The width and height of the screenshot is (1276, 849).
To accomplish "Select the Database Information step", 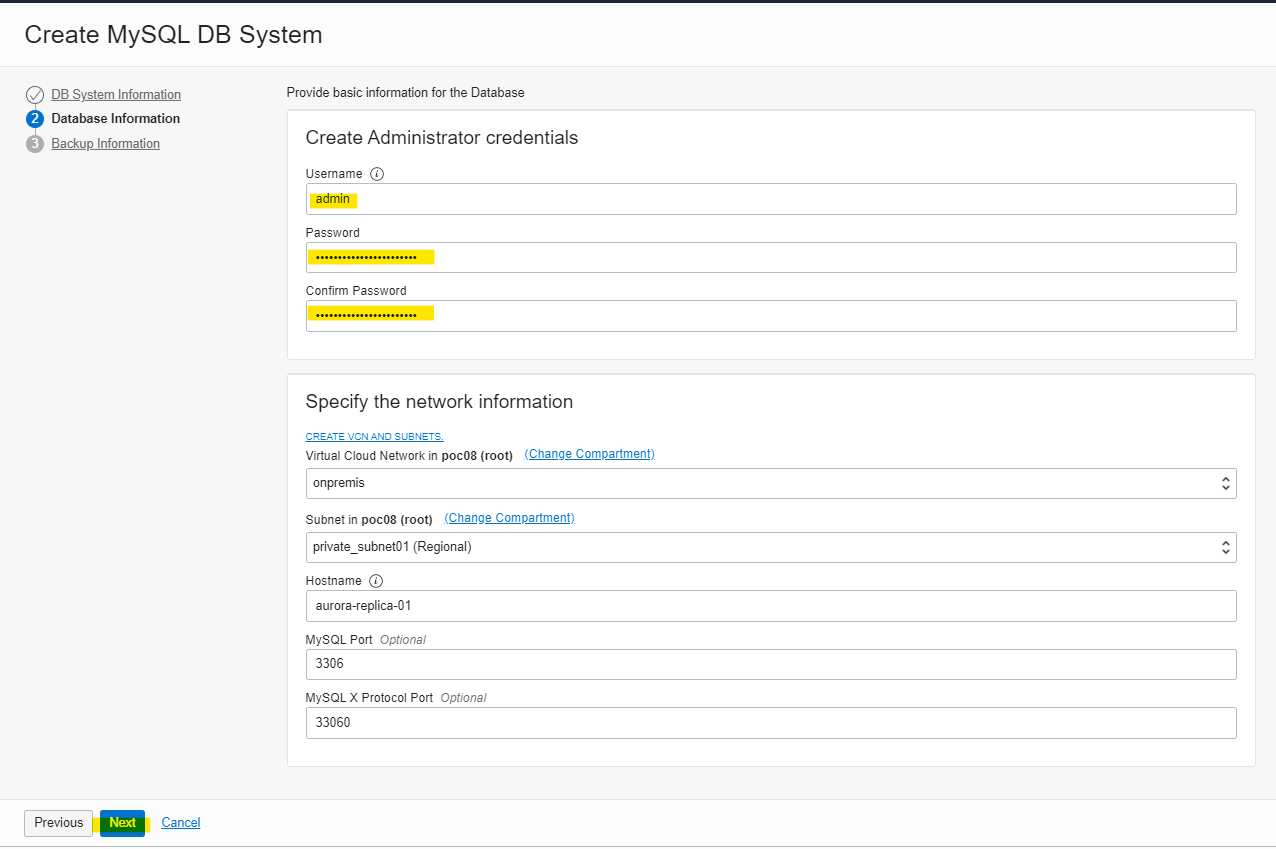I will [x=116, y=119].
